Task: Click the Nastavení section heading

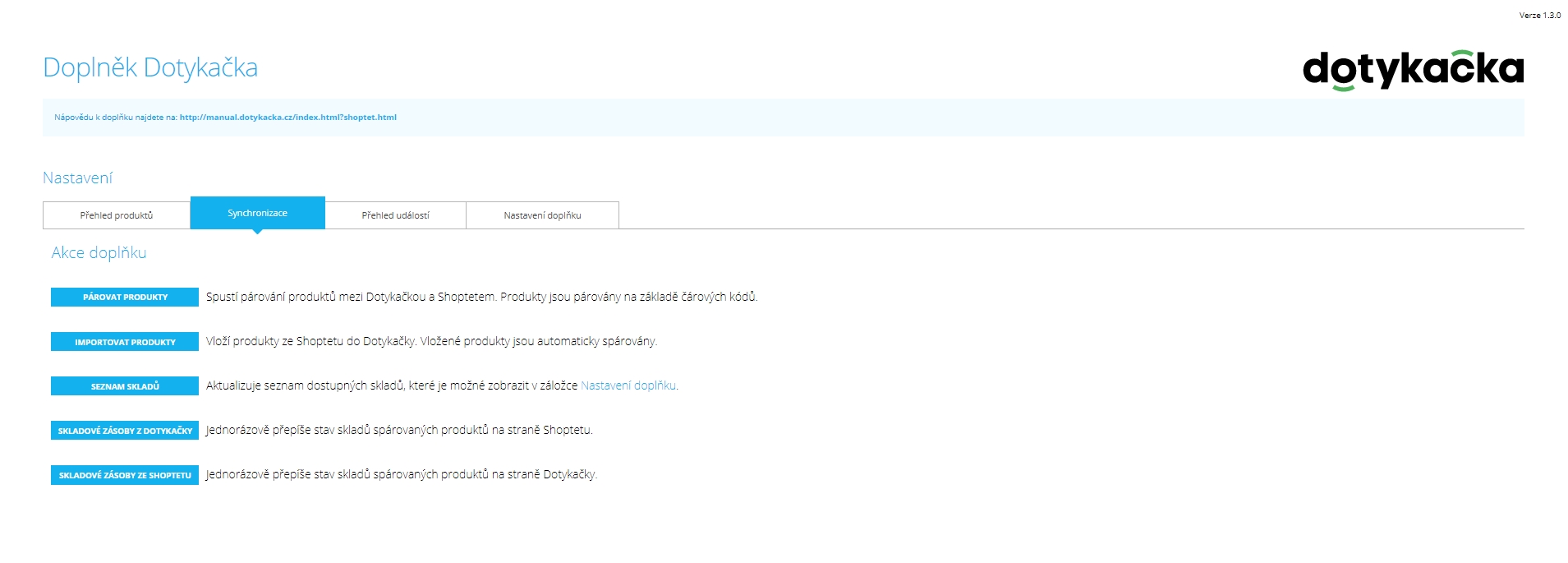Action: click(77, 178)
